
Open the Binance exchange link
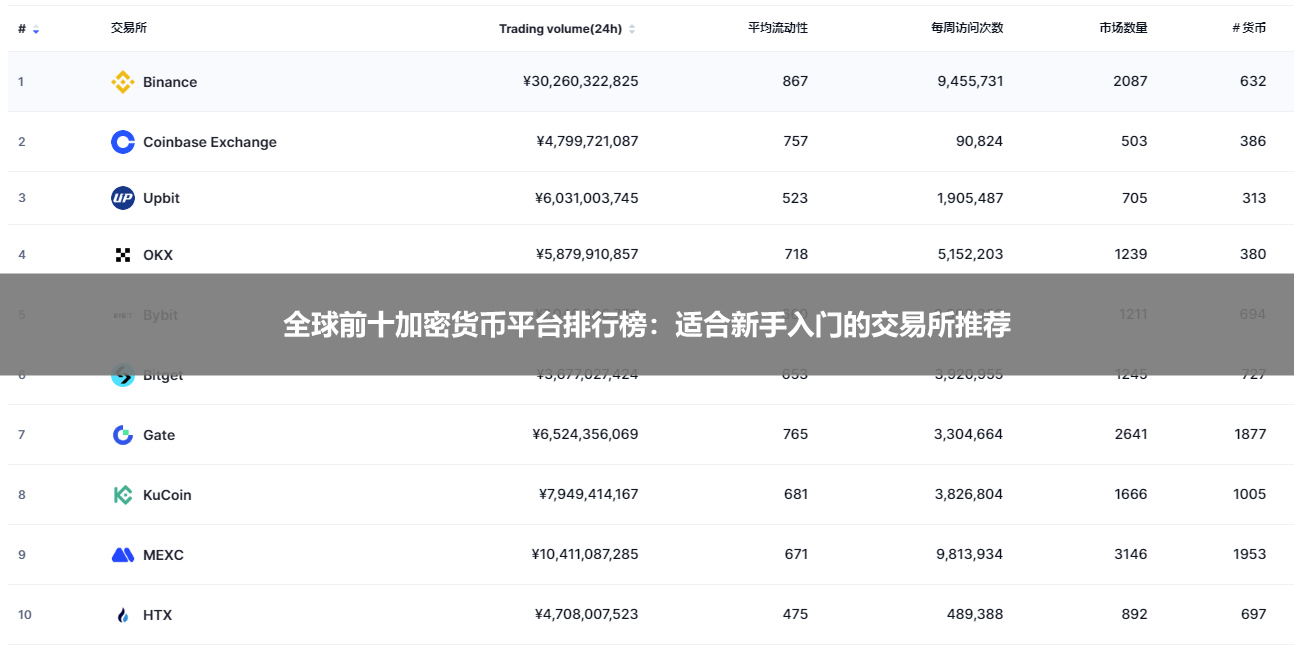[x=170, y=82]
